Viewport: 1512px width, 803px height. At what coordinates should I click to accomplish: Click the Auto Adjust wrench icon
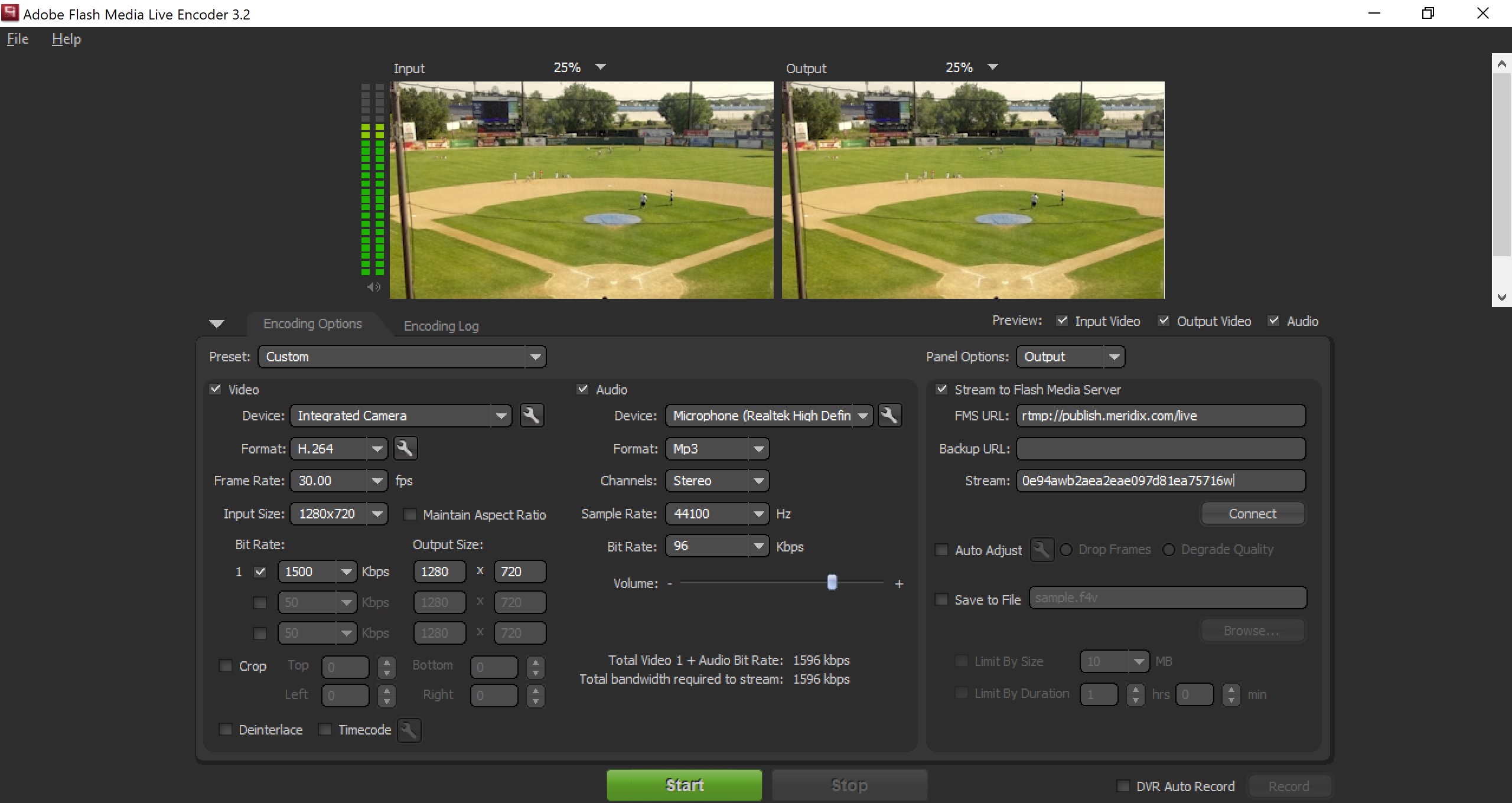pyautogui.click(x=1042, y=550)
